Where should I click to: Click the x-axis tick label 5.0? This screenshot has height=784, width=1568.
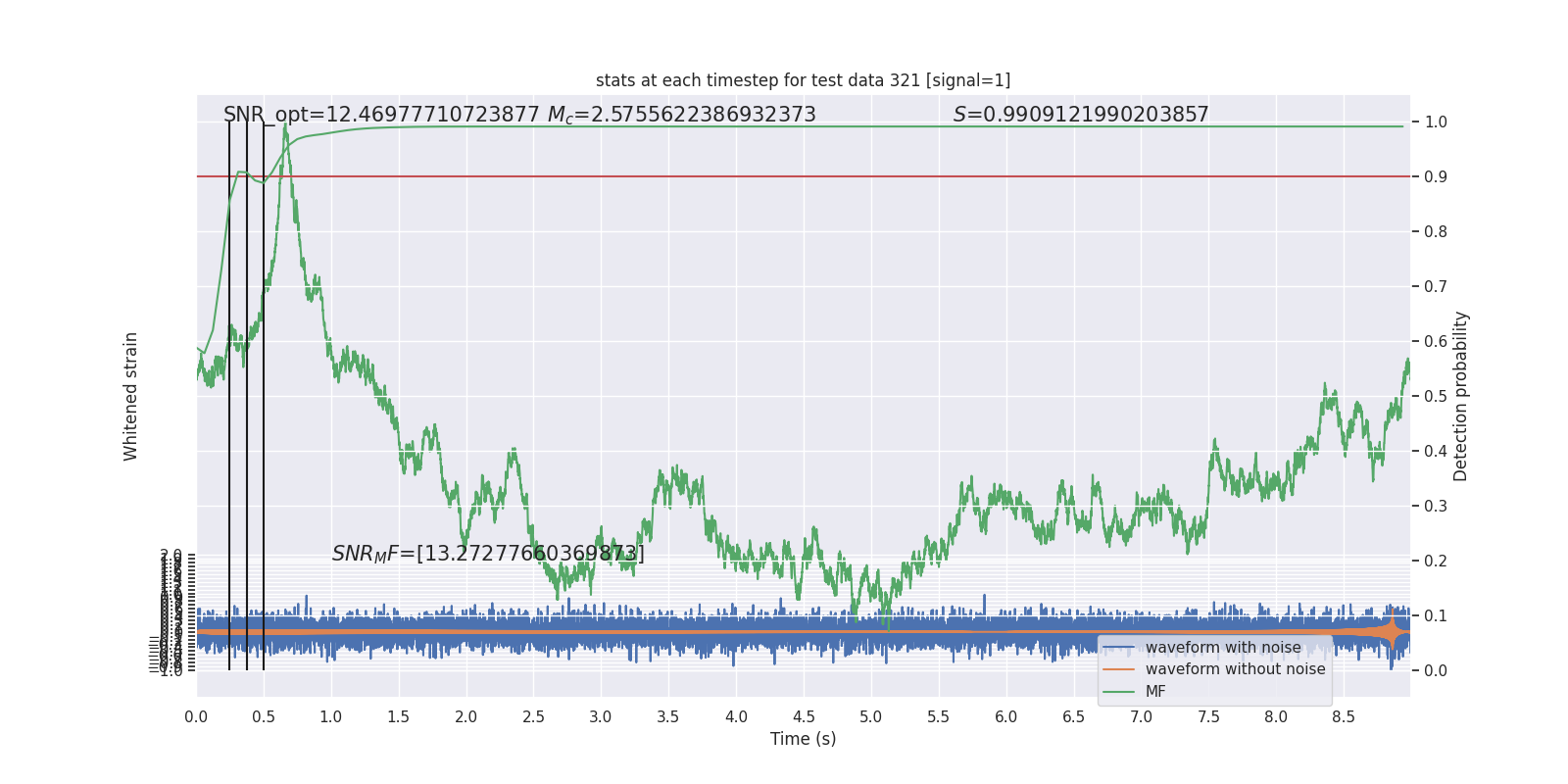[871, 716]
